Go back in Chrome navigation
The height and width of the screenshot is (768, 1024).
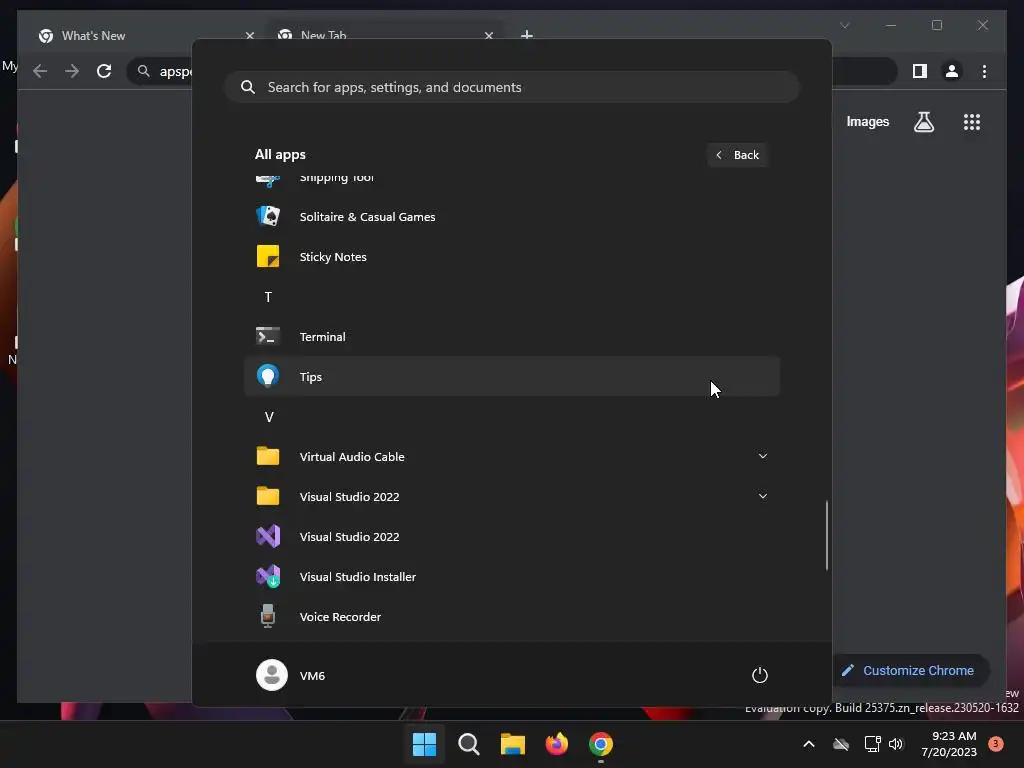coord(40,71)
